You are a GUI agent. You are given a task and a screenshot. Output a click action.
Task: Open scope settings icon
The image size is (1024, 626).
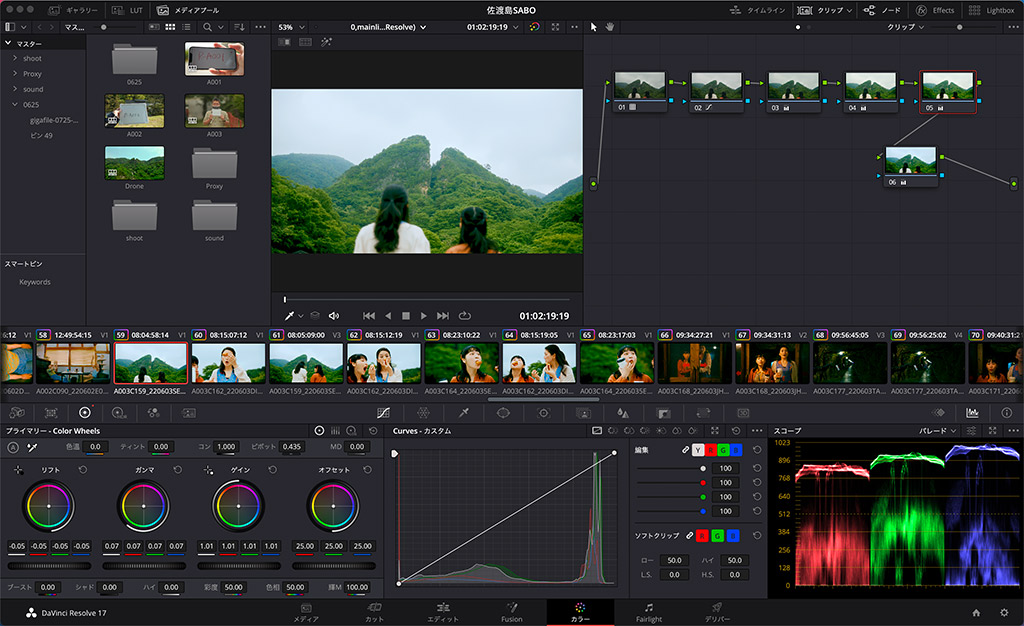(971, 431)
